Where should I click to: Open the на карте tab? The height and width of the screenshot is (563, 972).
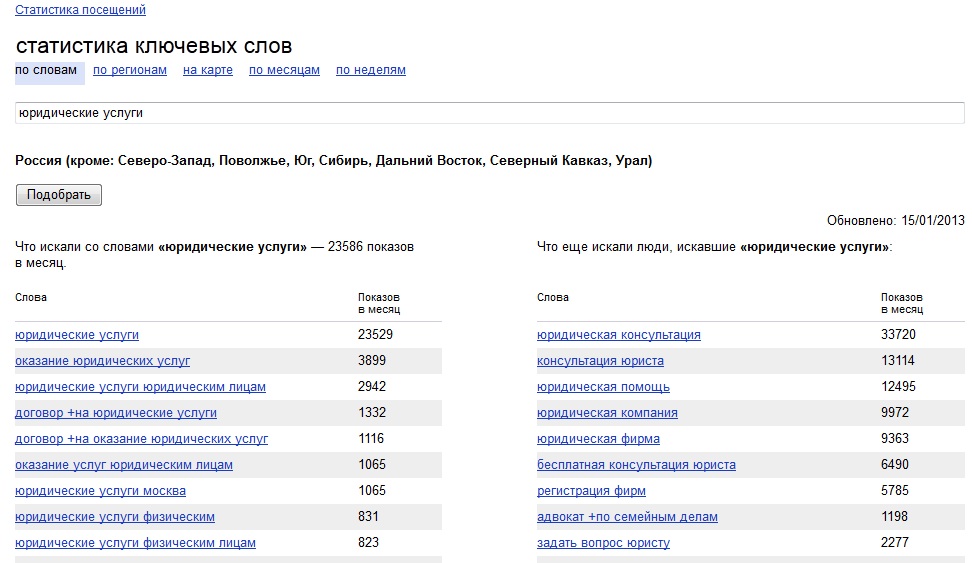coord(208,70)
